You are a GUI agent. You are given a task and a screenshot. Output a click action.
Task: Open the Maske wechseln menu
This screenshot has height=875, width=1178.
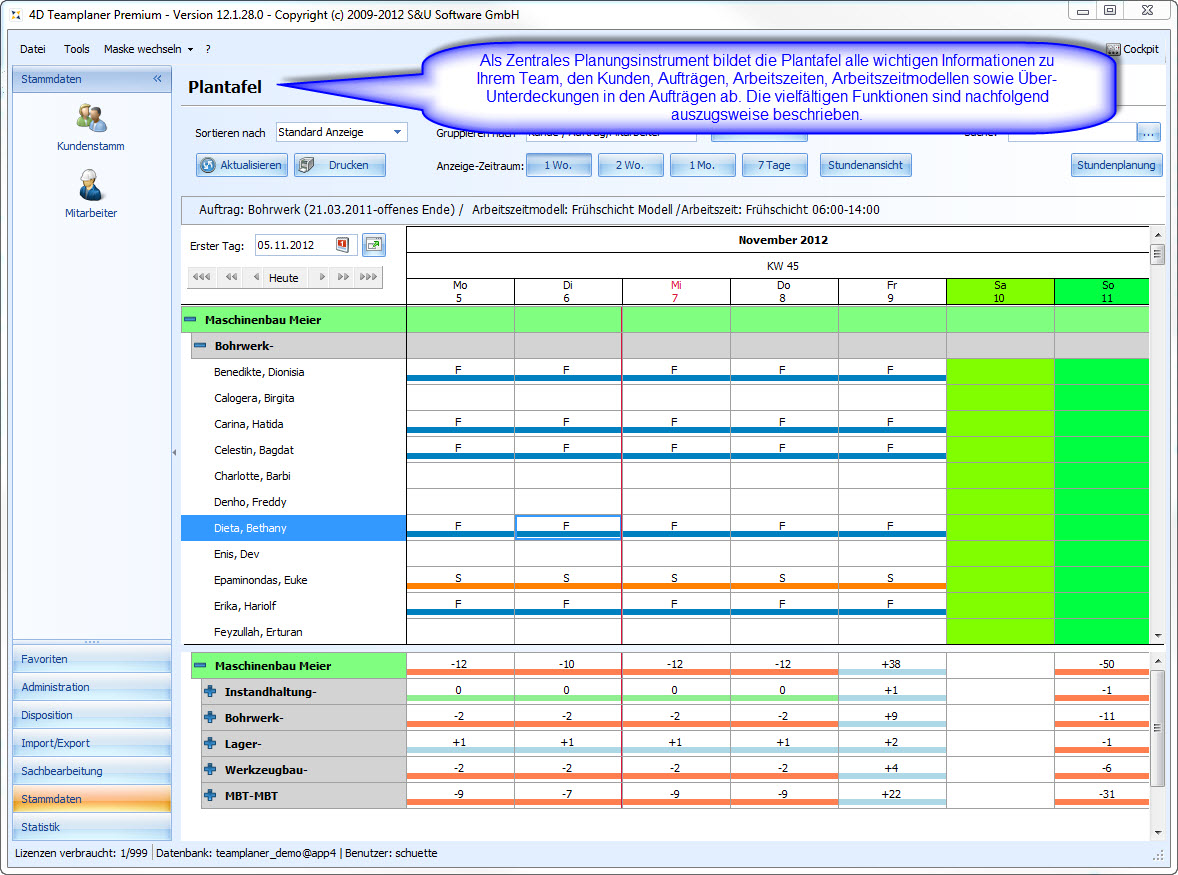(x=148, y=49)
